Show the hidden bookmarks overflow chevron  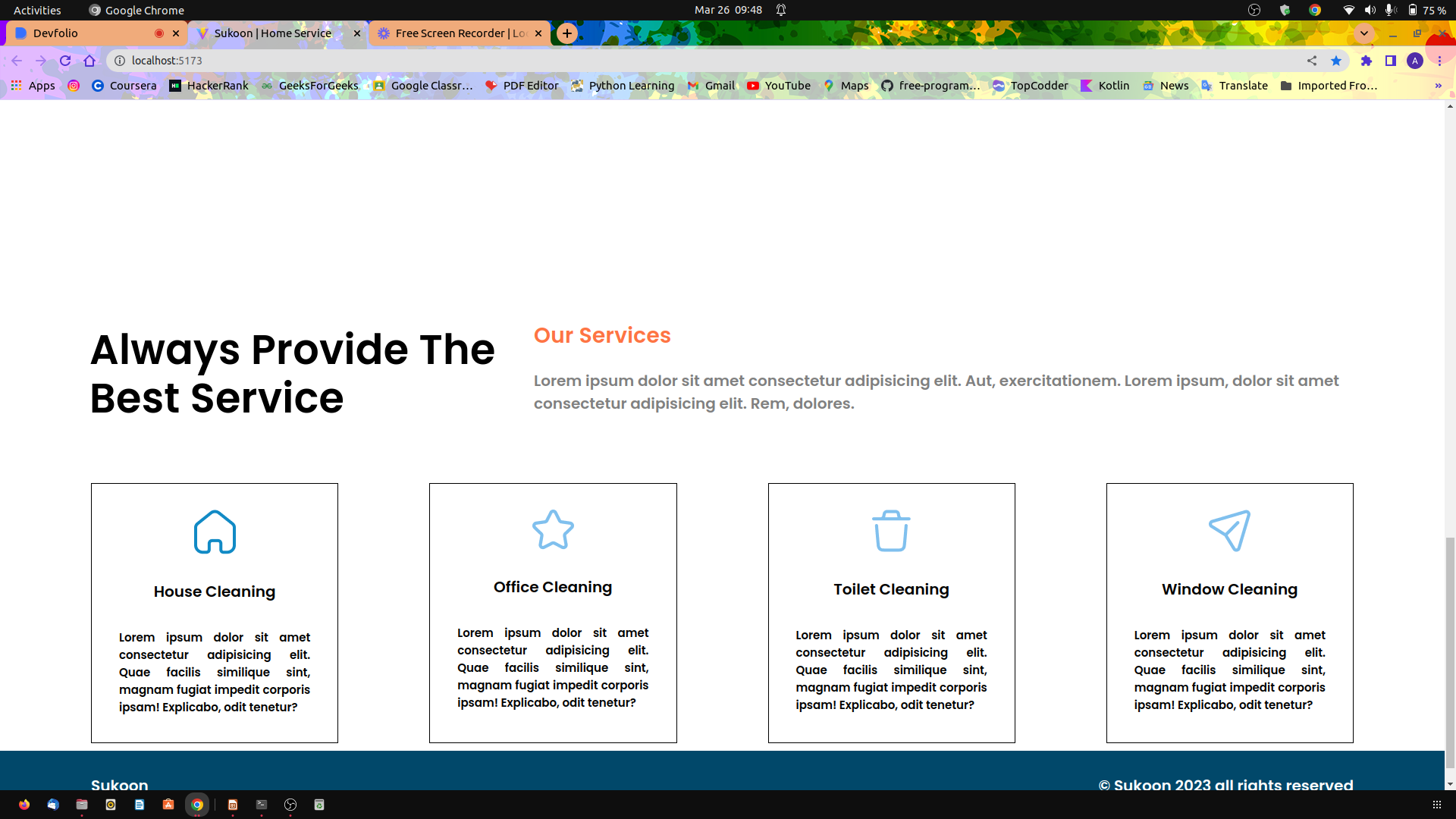(x=1438, y=86)
